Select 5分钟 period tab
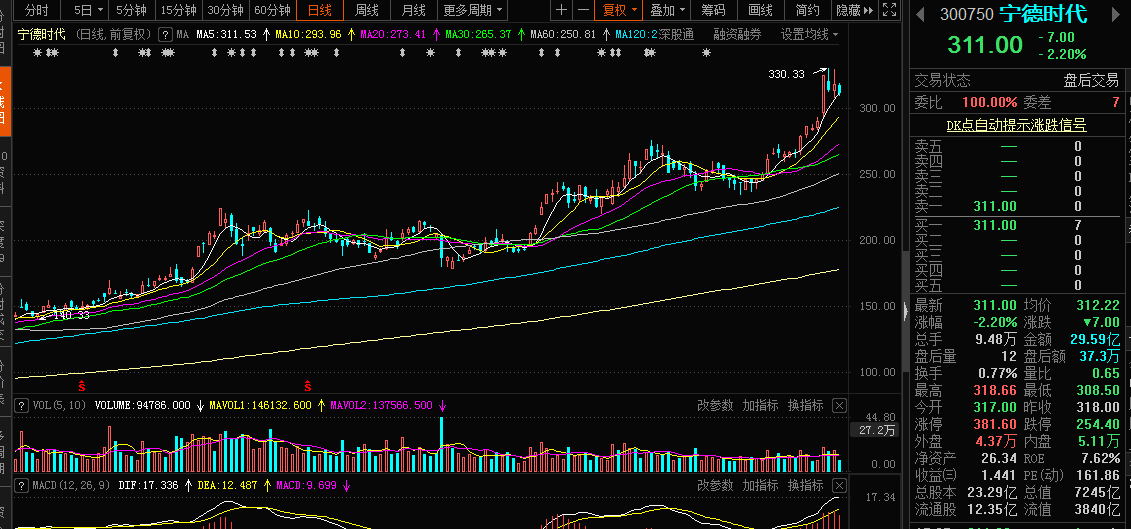Screen dimensions: 1131x529 131,10
